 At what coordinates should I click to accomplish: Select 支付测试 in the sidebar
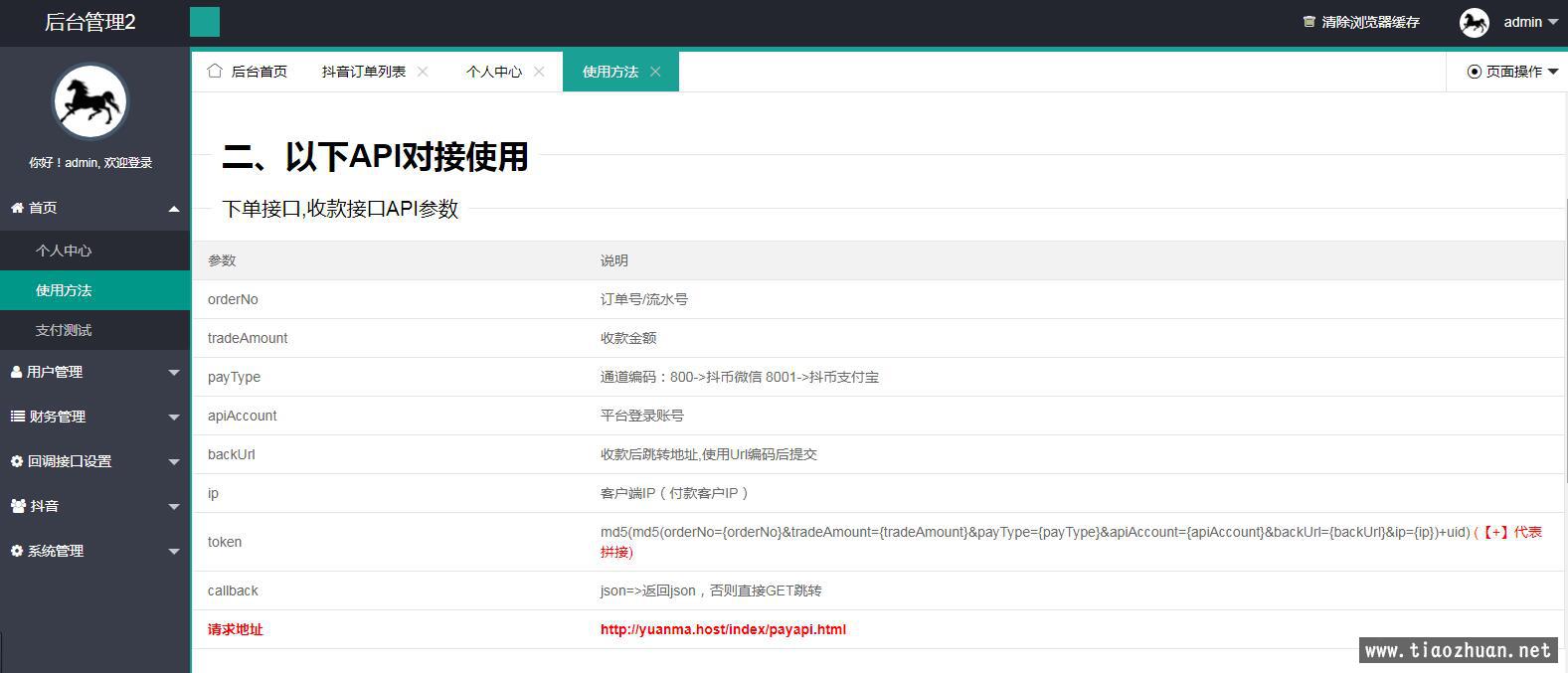64,330
